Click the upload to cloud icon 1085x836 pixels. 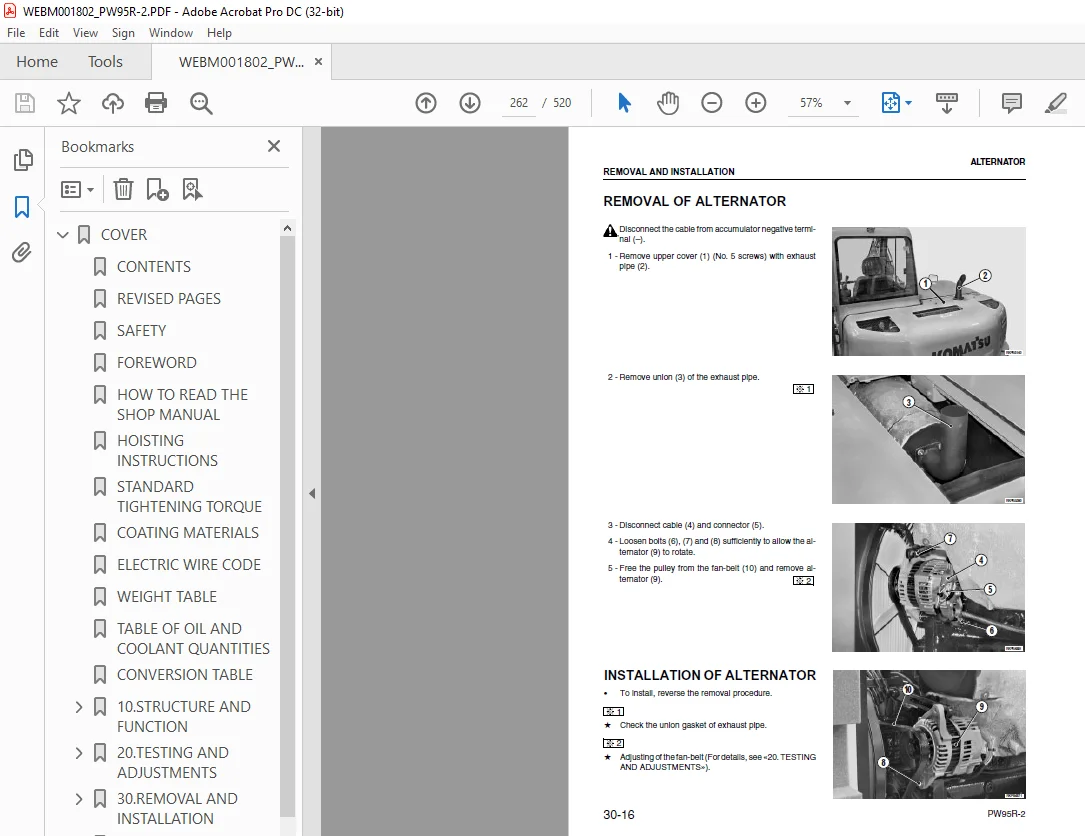point(113,103)
